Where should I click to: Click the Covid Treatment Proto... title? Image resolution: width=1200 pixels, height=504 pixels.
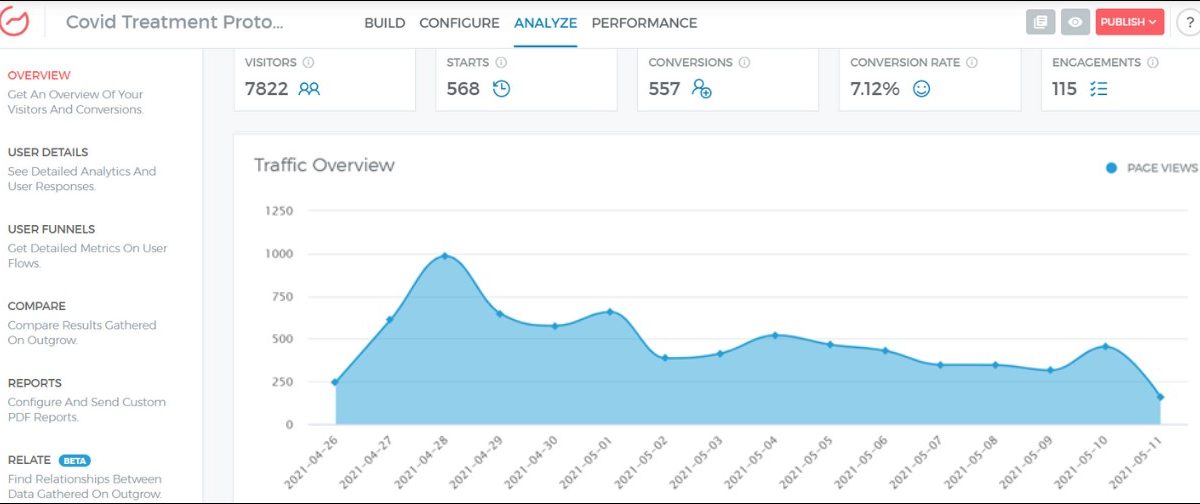[x=174, y=22]
